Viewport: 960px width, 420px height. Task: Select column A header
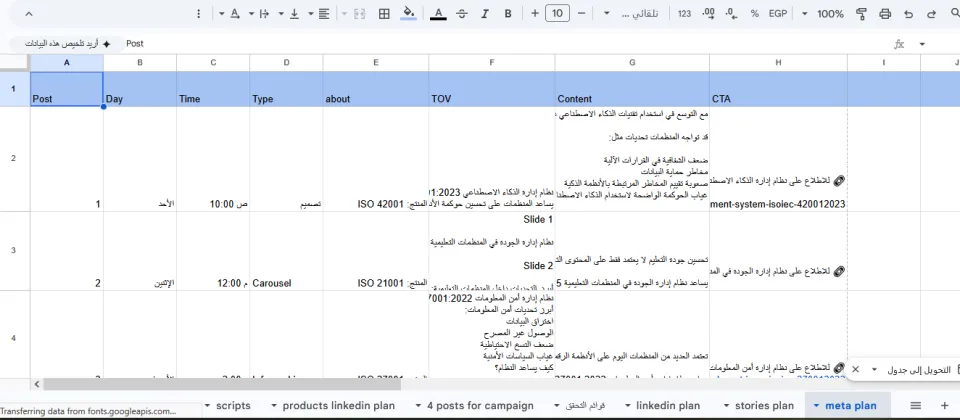[67, 62]
